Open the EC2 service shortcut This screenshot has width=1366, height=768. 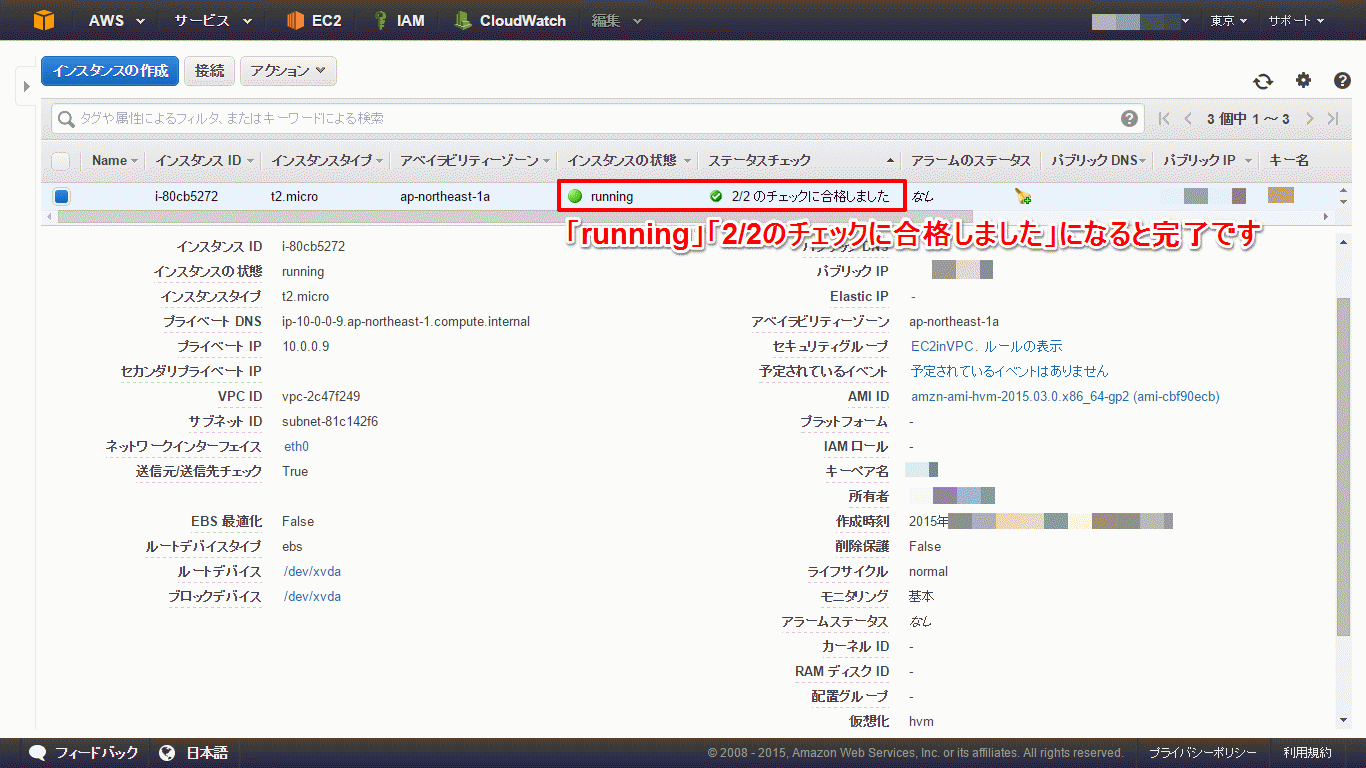click(313, 20)
